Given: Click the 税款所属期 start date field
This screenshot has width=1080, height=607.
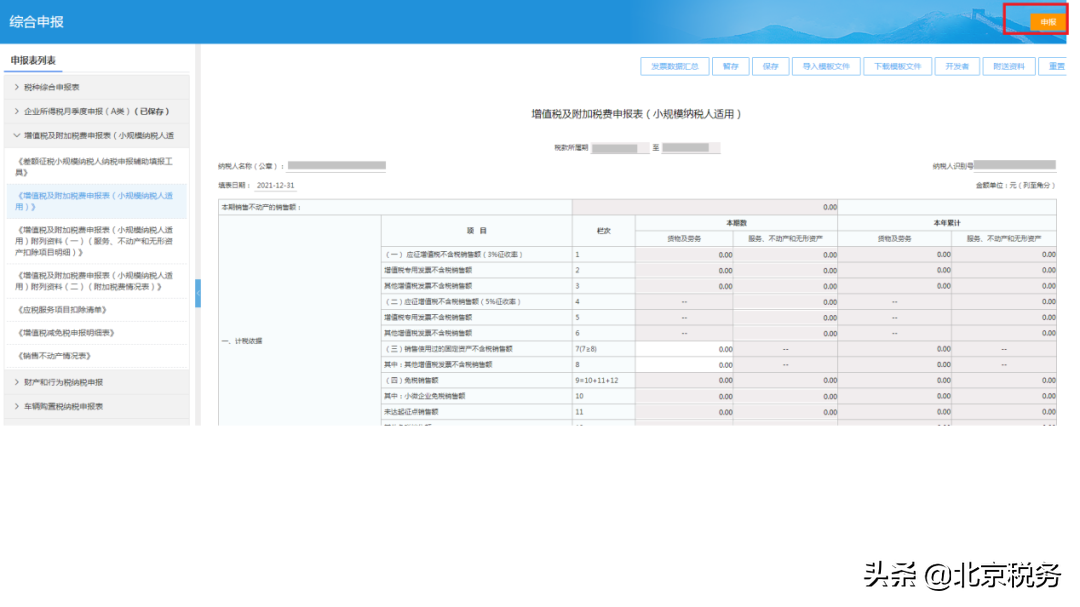Looking at the screenshot, I should 620,148.
